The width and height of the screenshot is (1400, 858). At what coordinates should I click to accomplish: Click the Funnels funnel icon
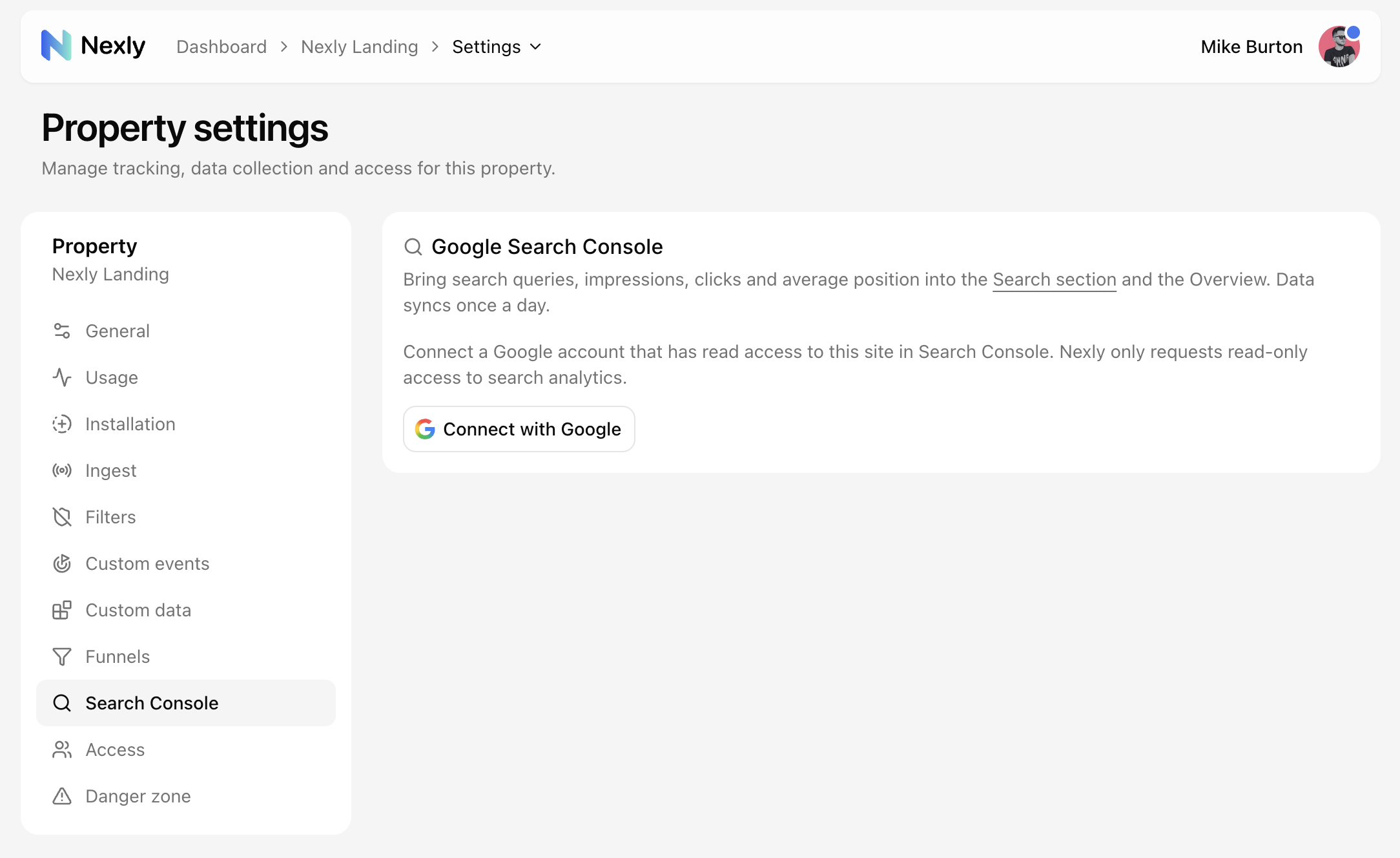62,656
